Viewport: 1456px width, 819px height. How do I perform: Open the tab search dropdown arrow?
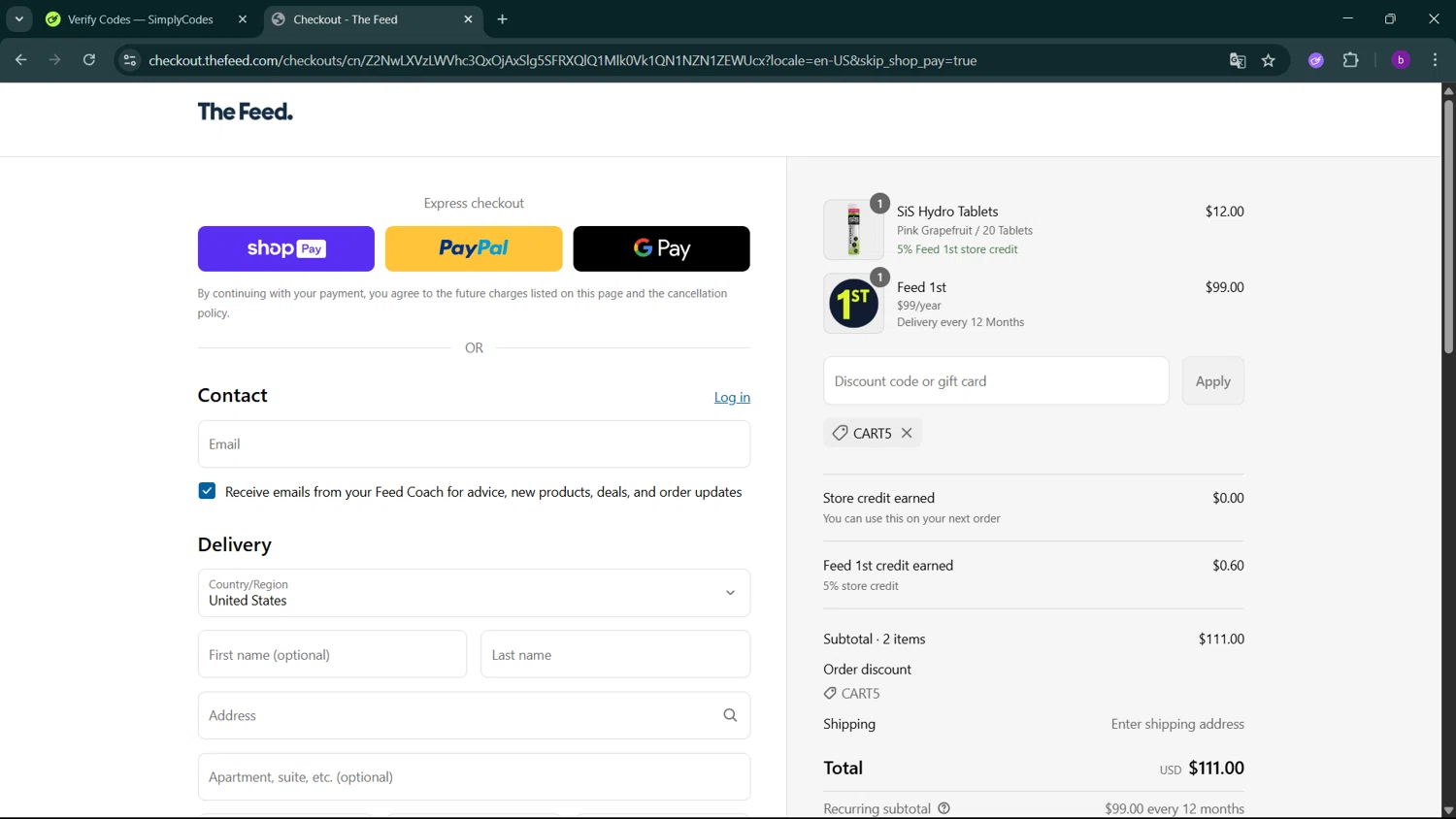(x=18, y=19)
